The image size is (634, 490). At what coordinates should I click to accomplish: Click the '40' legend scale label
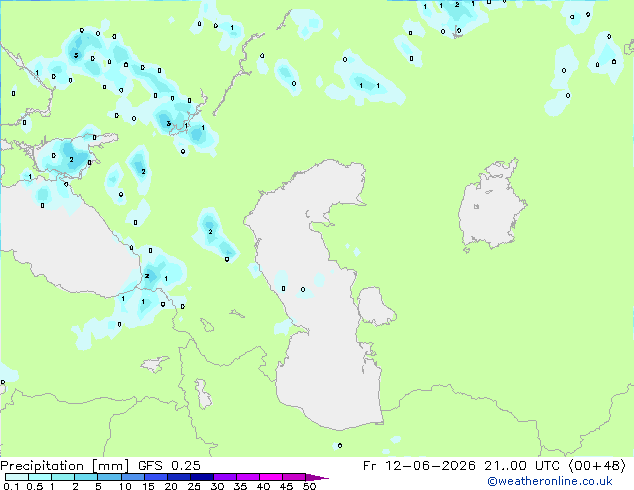click(x=263, y=486)
